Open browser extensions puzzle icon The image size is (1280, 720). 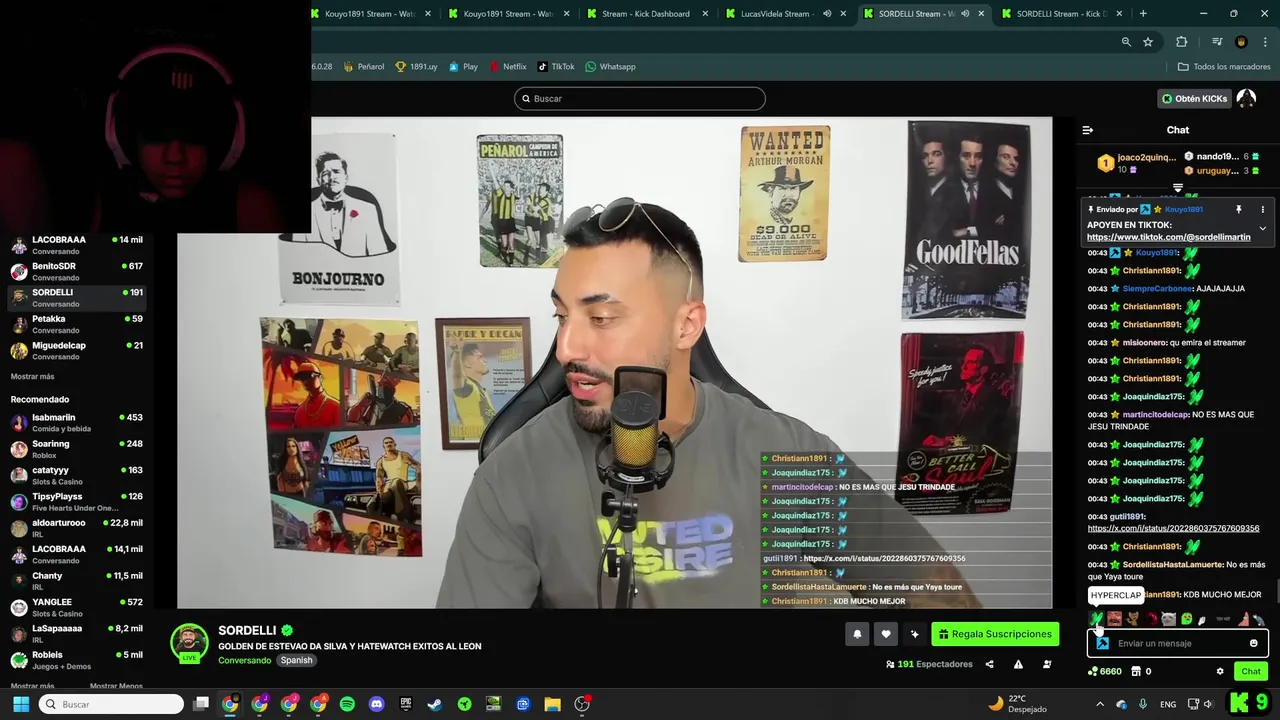(x=1182, y=42)
